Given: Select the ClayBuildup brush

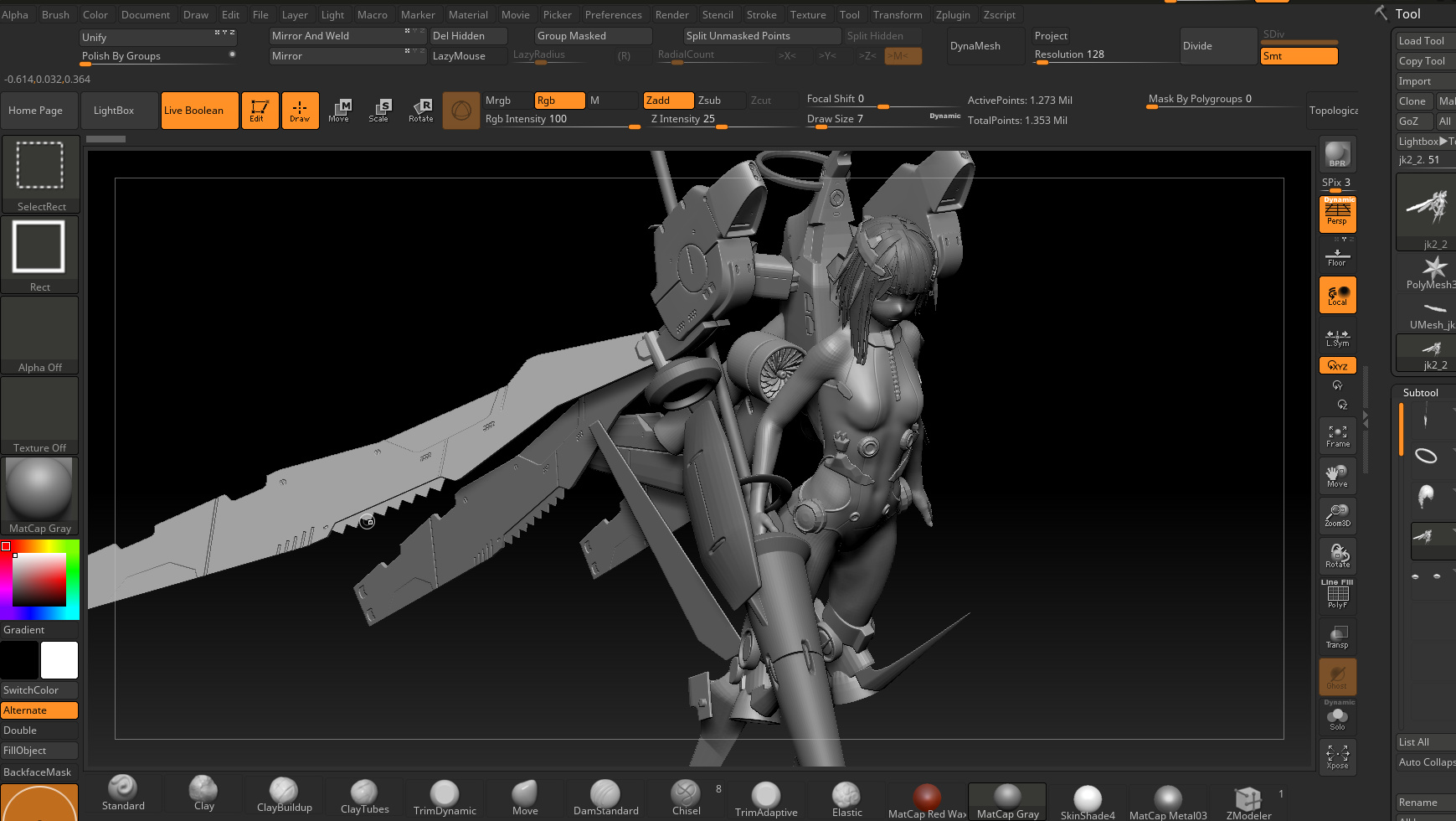Looking at the screenshot, I should (x=284, y=796).
